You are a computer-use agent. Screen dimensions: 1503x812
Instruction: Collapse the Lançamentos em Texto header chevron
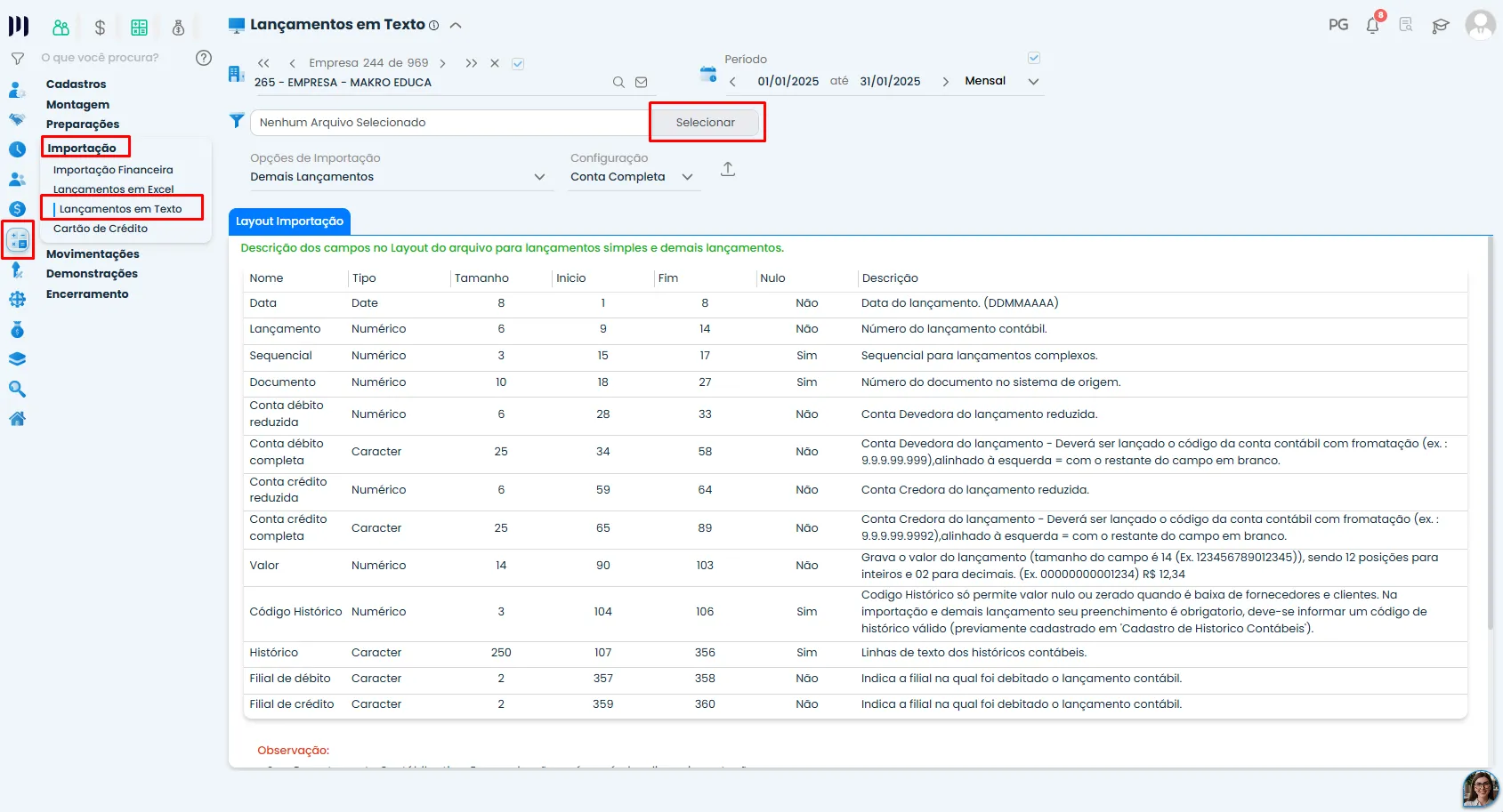click(x=456, y=26)
